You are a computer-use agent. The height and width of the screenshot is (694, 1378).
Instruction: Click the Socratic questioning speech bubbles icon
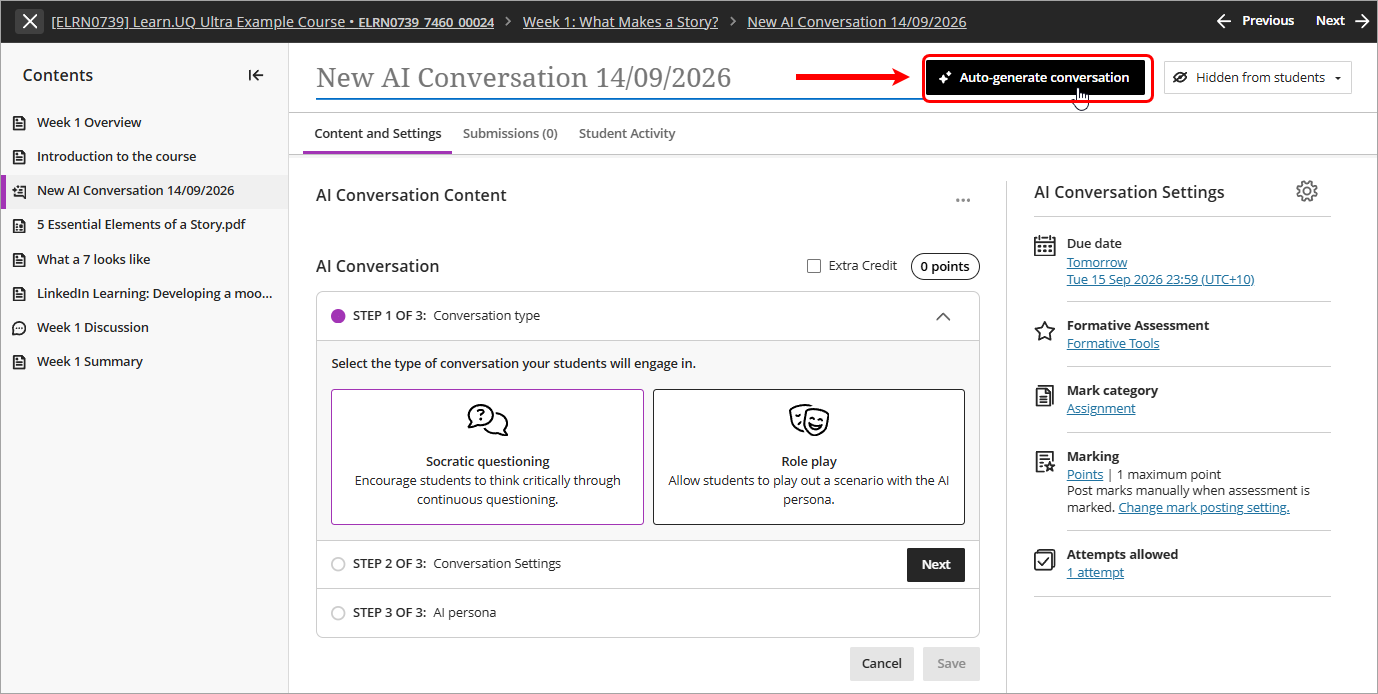(x=488, y=420)
